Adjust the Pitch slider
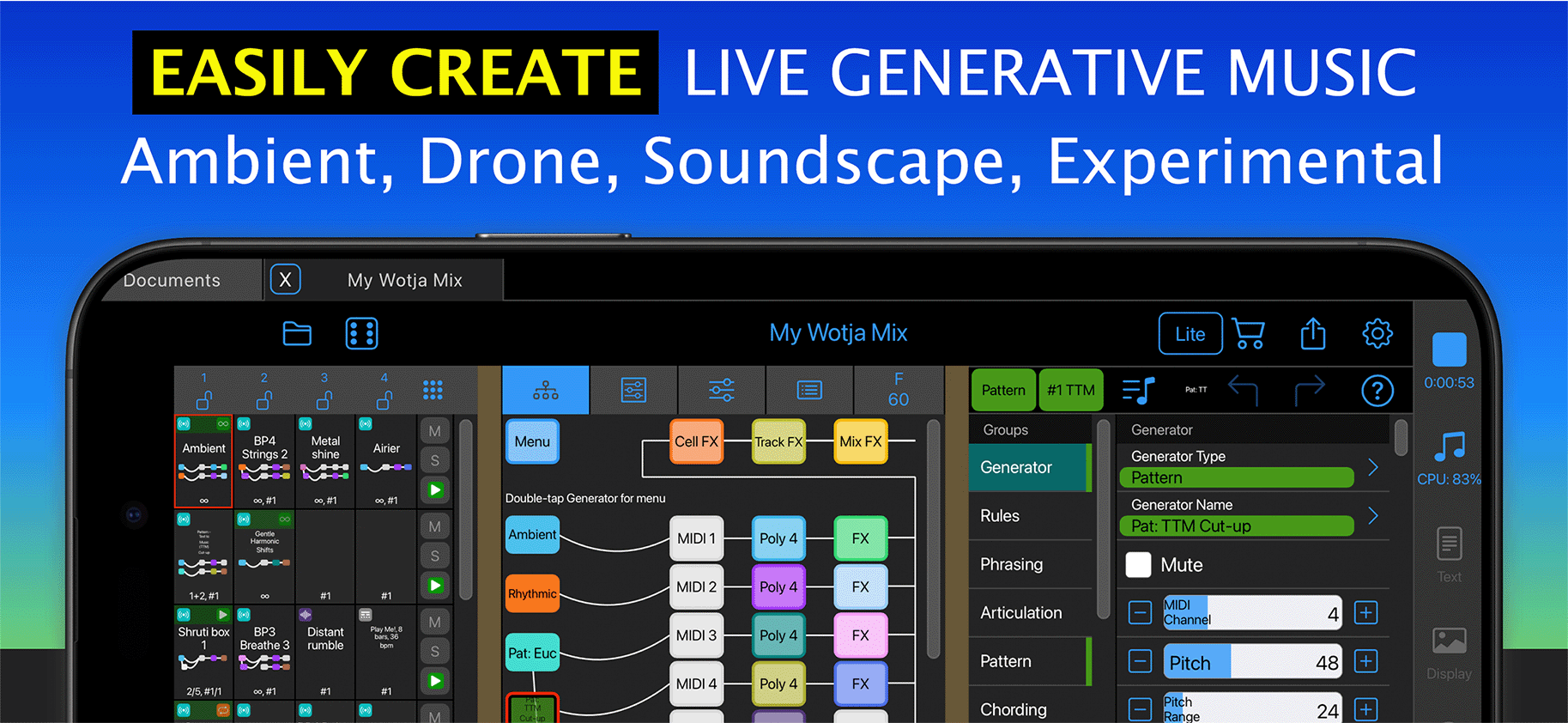Screen dimensions: 1568x723 point(1251,662)
